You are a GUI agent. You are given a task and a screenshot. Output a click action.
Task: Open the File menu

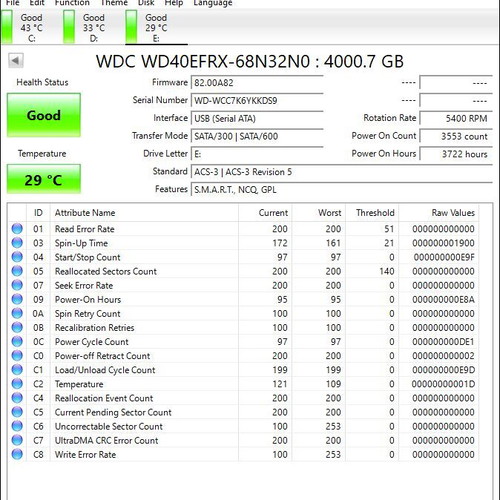tap(13, 3)
